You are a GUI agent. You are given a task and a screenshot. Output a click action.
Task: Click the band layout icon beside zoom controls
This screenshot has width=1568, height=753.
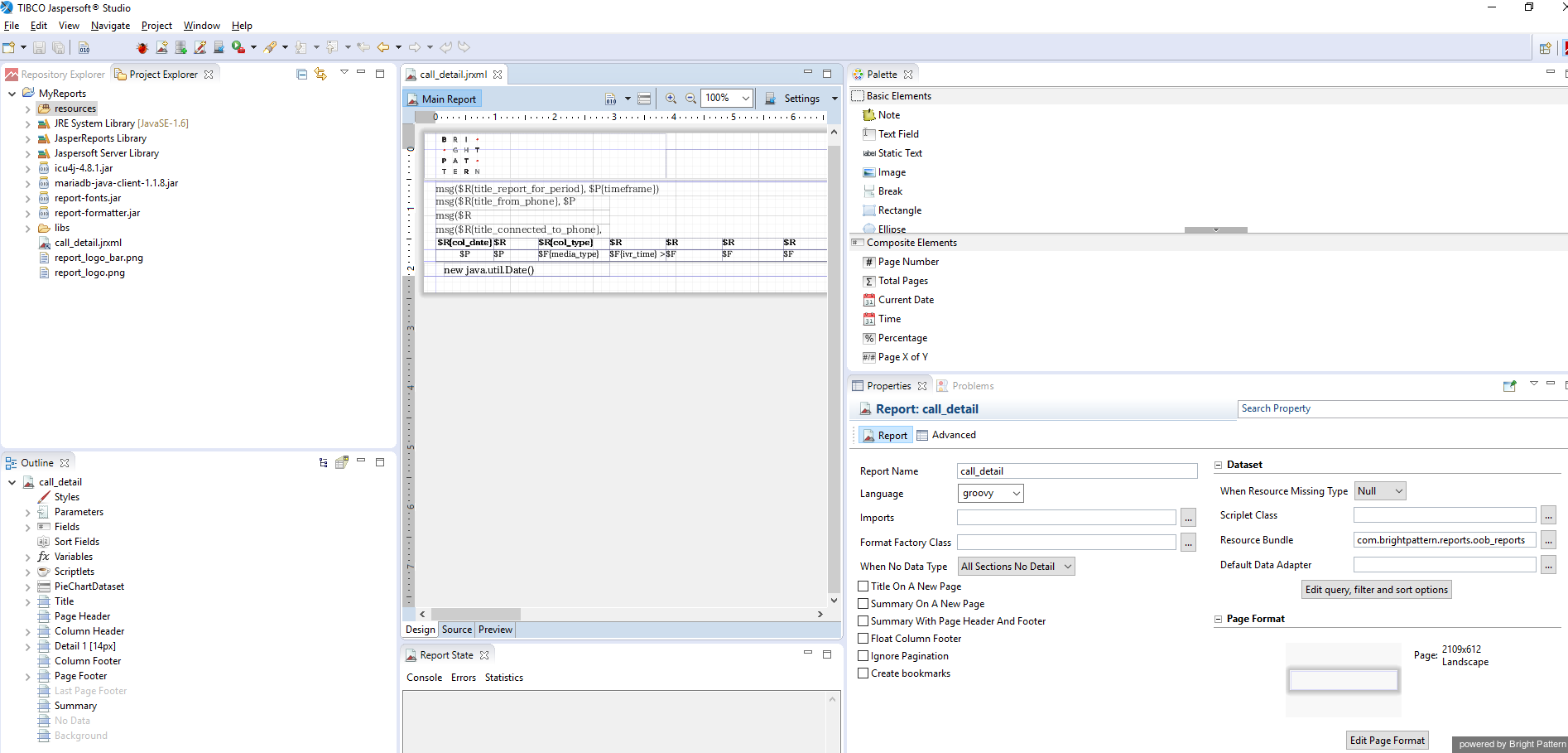pos(644,99)
